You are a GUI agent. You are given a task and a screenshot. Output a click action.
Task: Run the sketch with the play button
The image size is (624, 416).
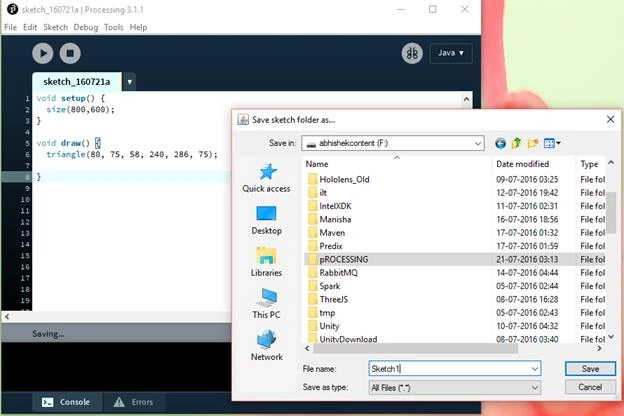(43, 53)
